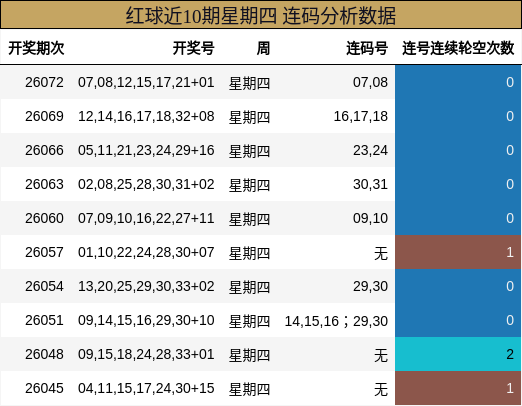522x406 pixels.
Task: Click draw period 26057
Action: click(x=44, y=252)
